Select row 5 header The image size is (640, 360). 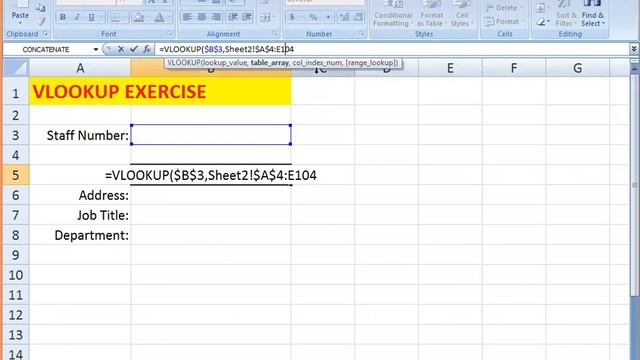point(16,175)
